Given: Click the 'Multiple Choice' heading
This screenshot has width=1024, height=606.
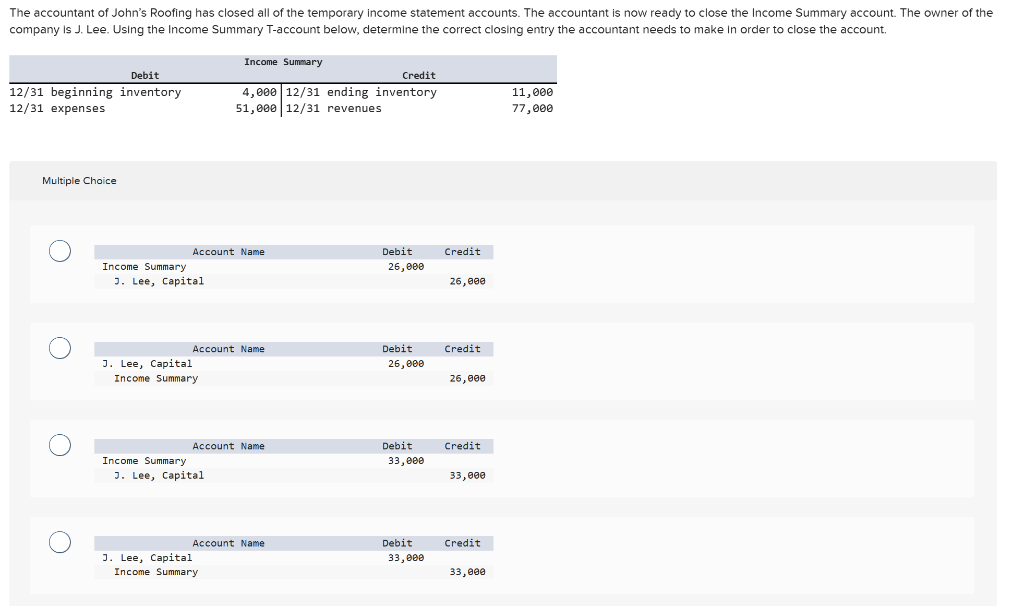Looking at the screenshot, I should (79, 181).
